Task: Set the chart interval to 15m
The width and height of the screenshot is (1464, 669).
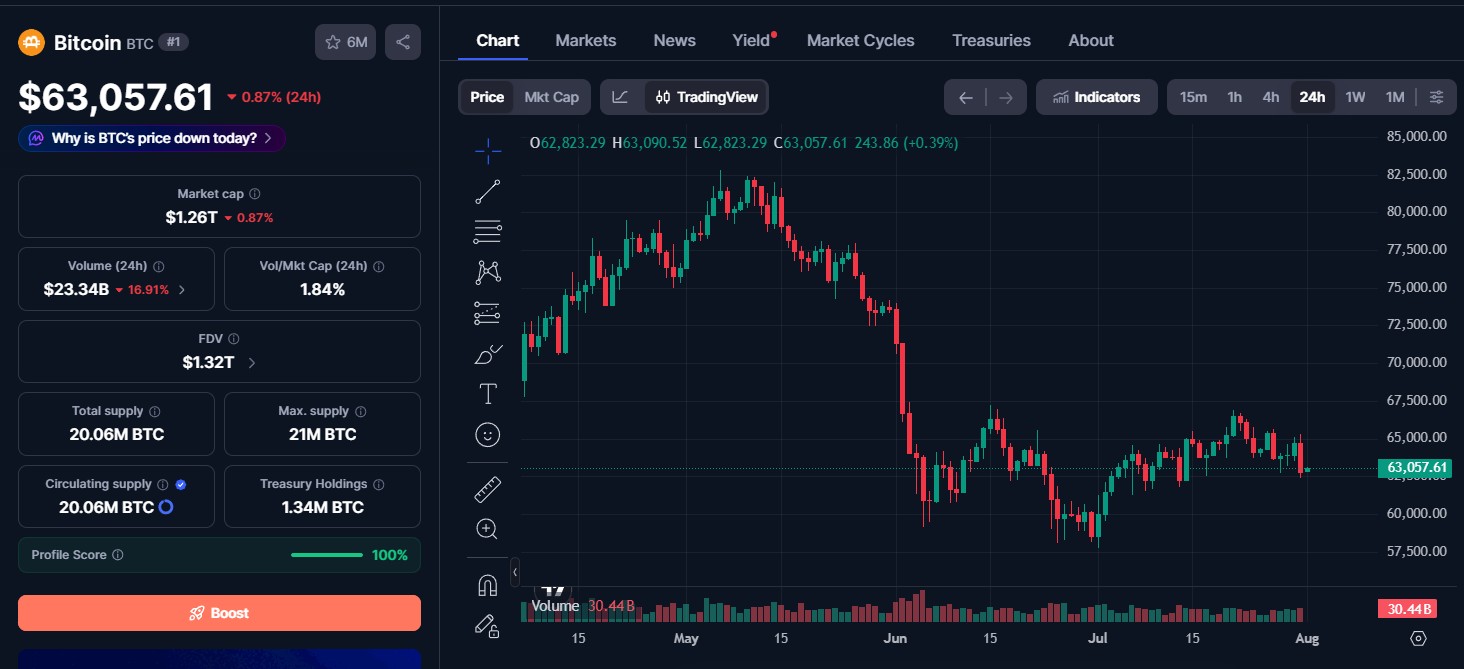Action: 1193,97
